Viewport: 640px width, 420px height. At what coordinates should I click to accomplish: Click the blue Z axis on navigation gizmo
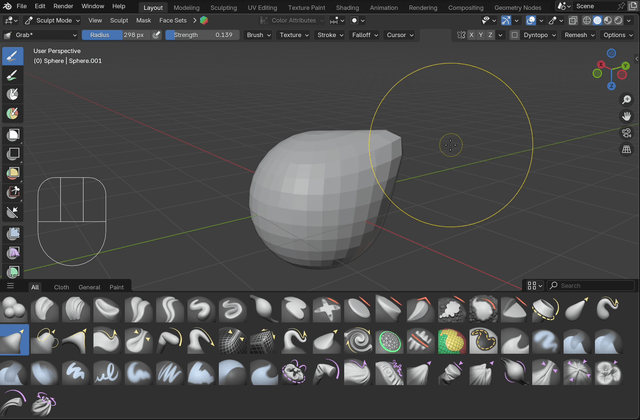[611, 86]
